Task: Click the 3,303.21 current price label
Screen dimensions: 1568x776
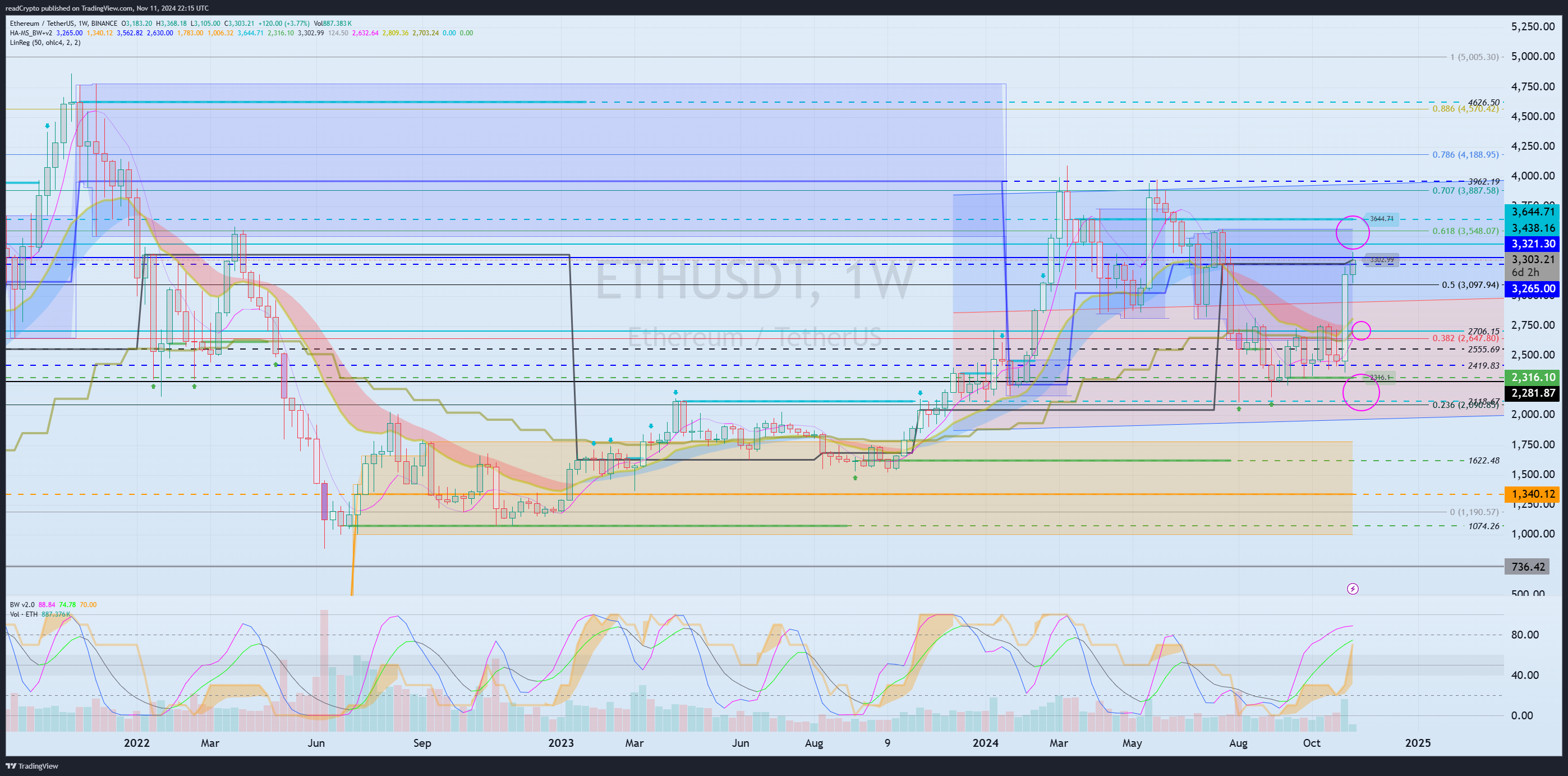Action: coord(1533,259)
